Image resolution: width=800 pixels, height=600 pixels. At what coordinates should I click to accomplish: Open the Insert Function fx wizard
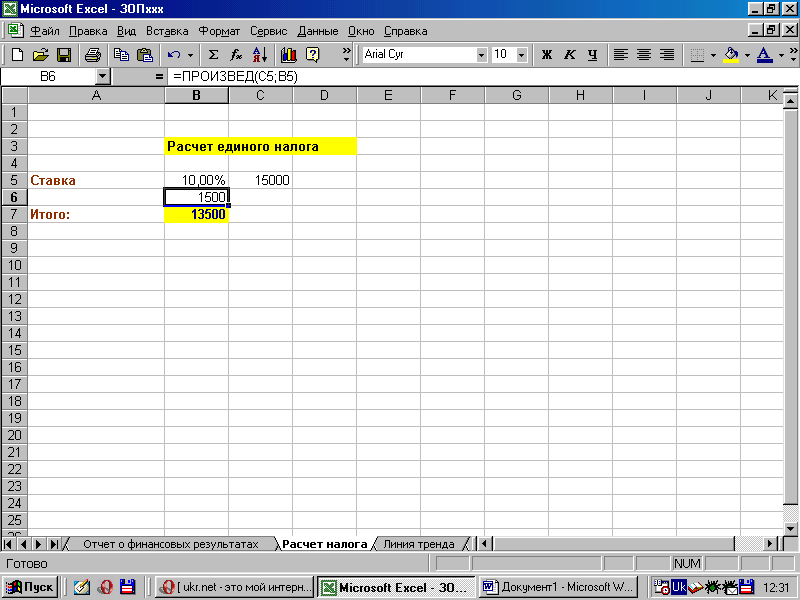click(236, 55)
